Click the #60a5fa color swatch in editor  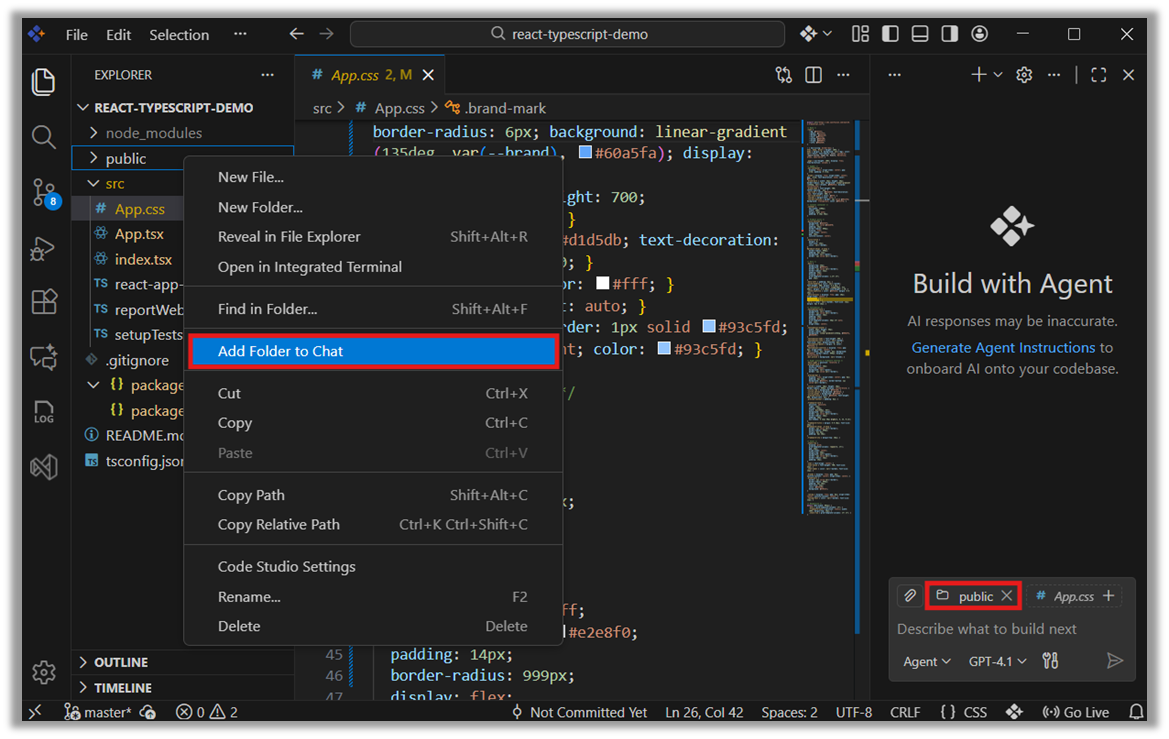point(585,153)
